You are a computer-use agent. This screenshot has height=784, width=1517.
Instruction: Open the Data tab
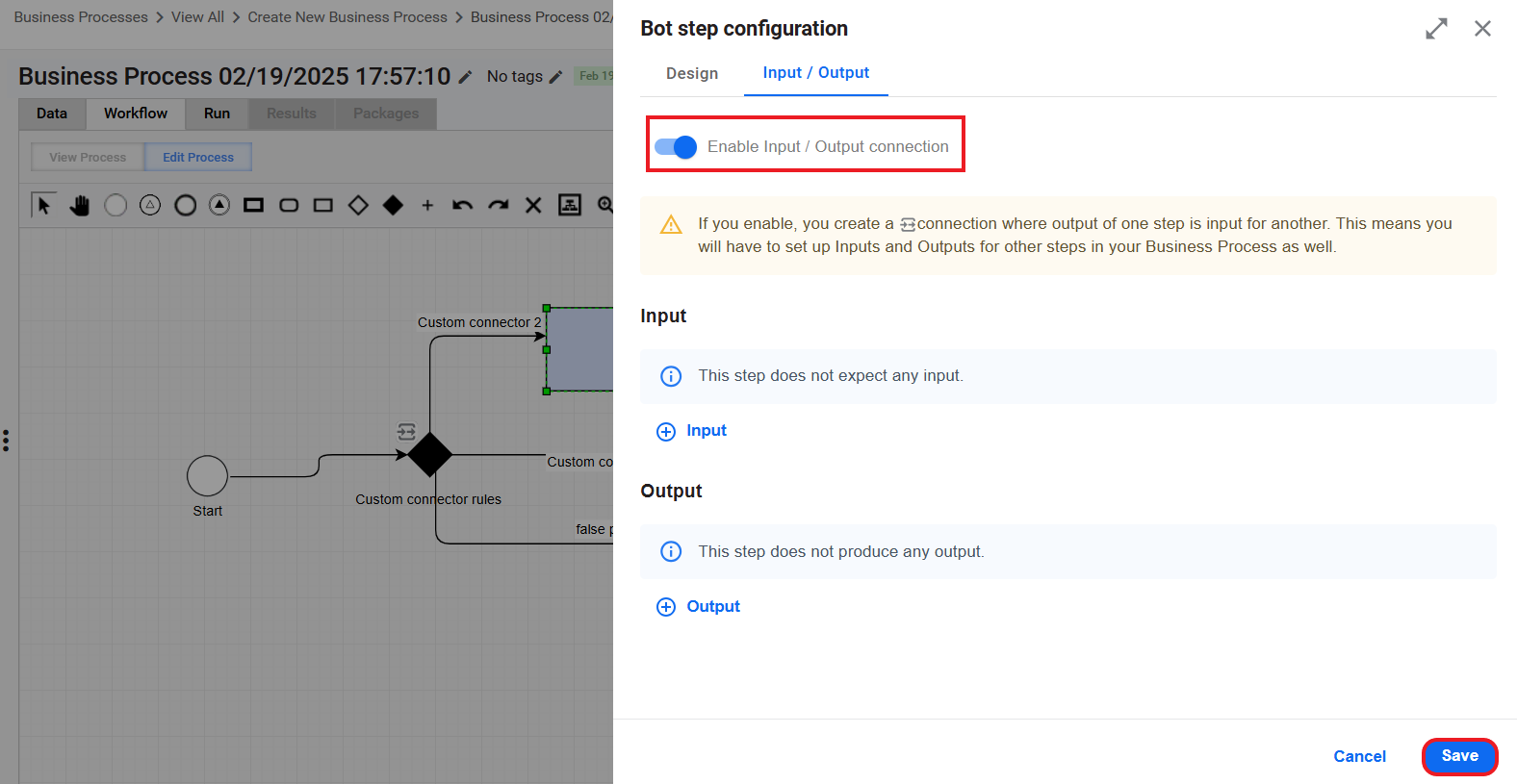[x=52, y=114]
